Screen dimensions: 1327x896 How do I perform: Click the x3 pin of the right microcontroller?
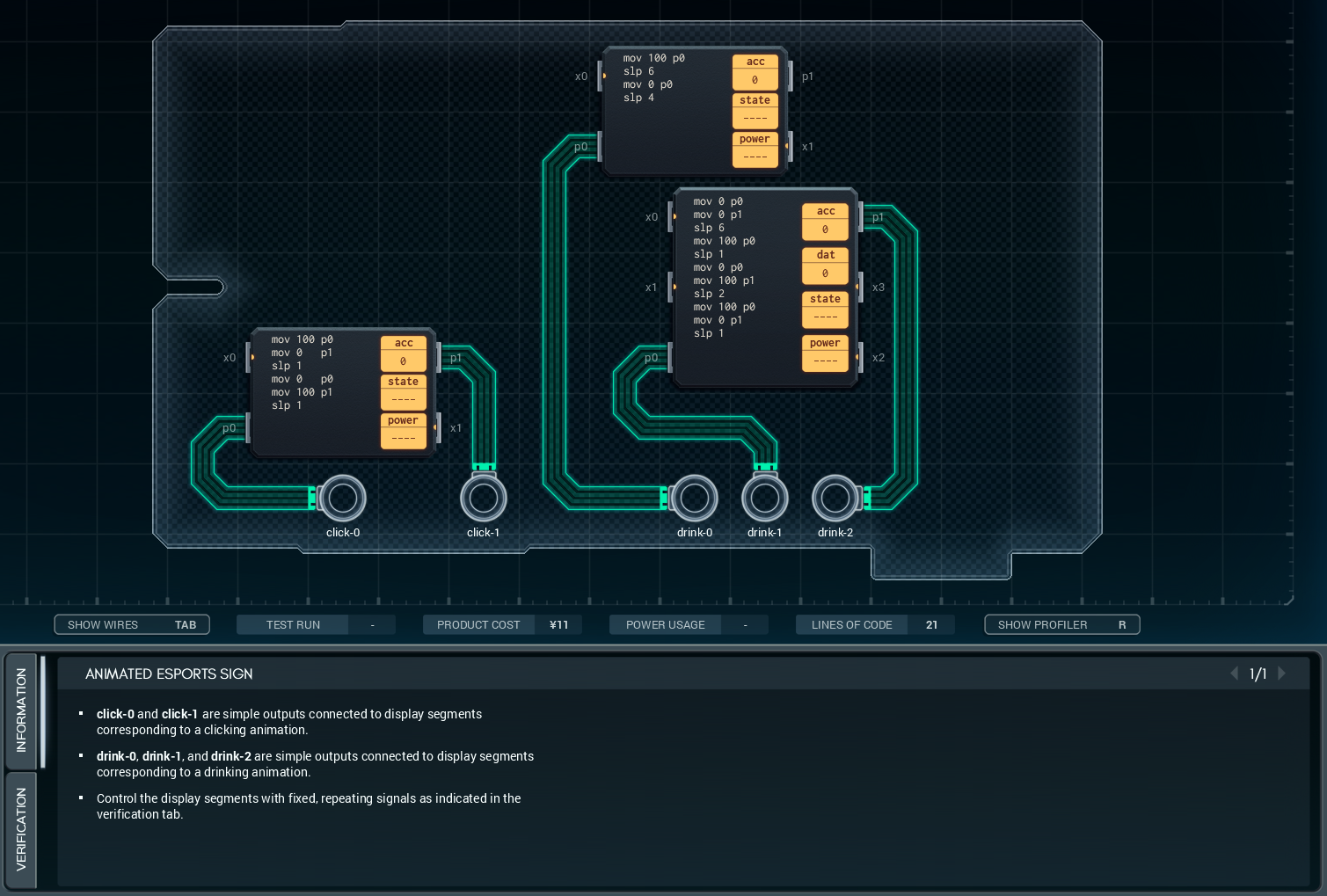tap(861, 287)
